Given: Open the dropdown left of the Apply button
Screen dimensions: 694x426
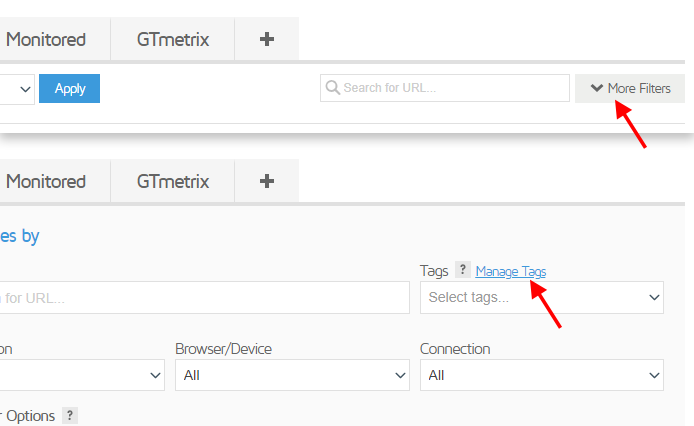Looking at the screenshot, I should (17, 89).
